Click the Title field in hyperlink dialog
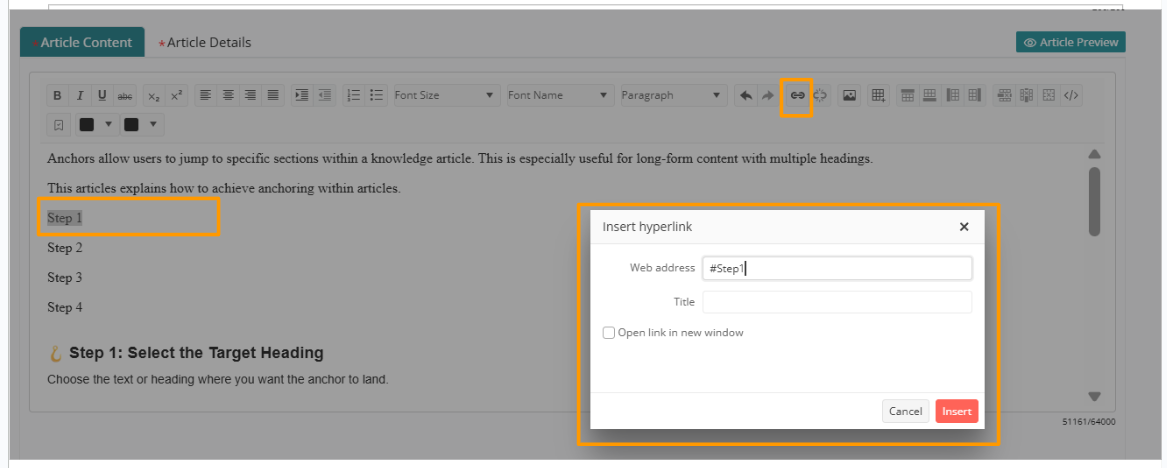The height and width of the screenshot is (468, 1167). (x=837, y=302)
